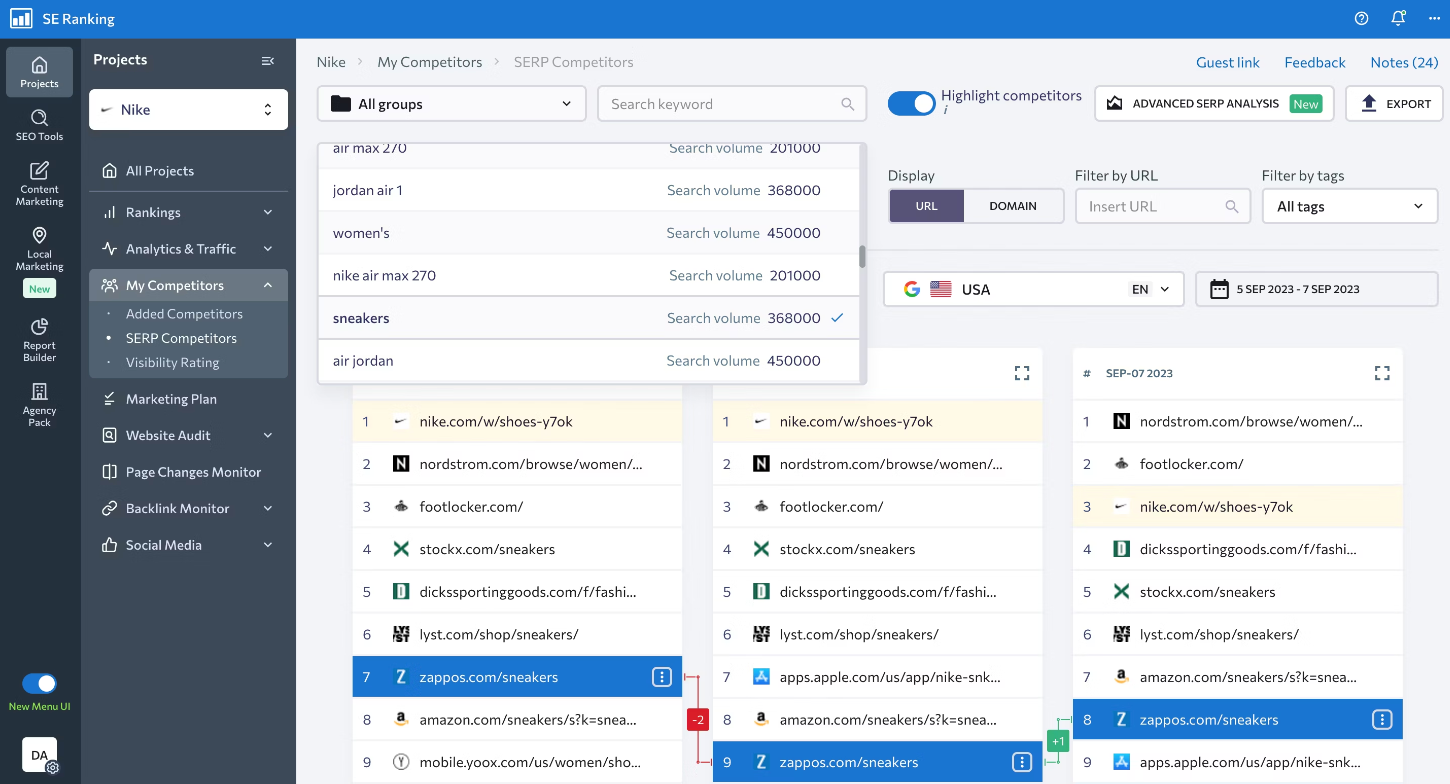Viewport: 1450px width, 784px height.
Task: Expand the Social Media chevron
Action: 268,545
